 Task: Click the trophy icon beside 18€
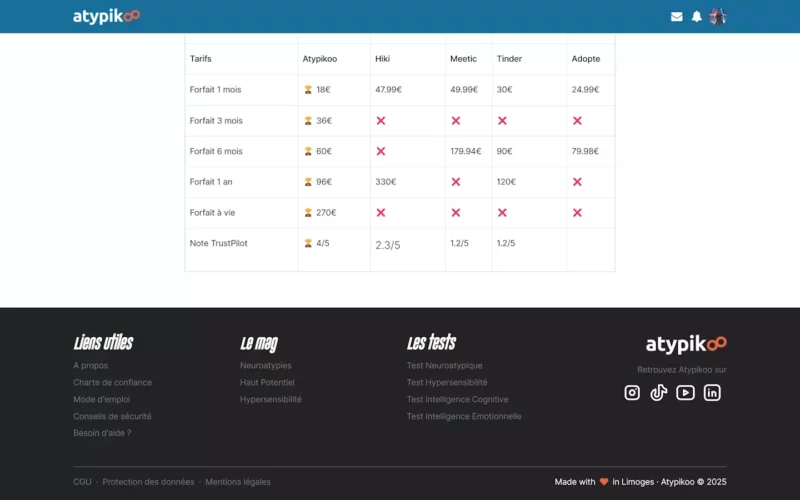click(308, 90)
